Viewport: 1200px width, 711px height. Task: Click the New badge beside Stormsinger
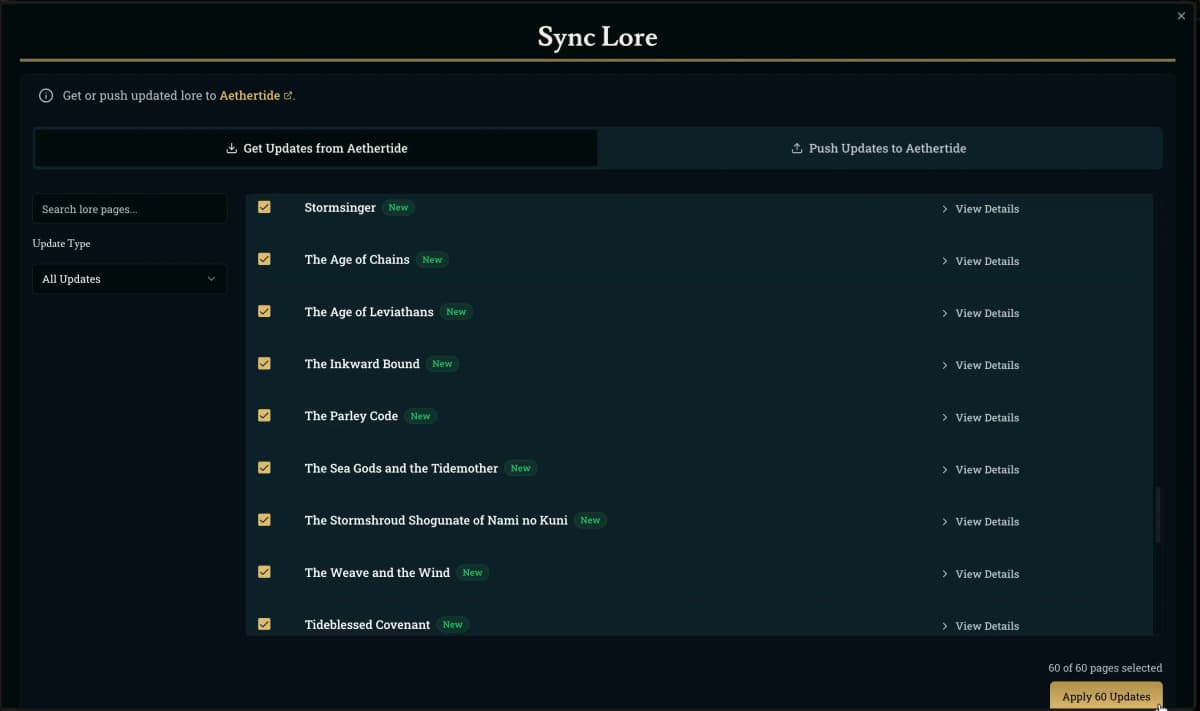click(398, 208)
